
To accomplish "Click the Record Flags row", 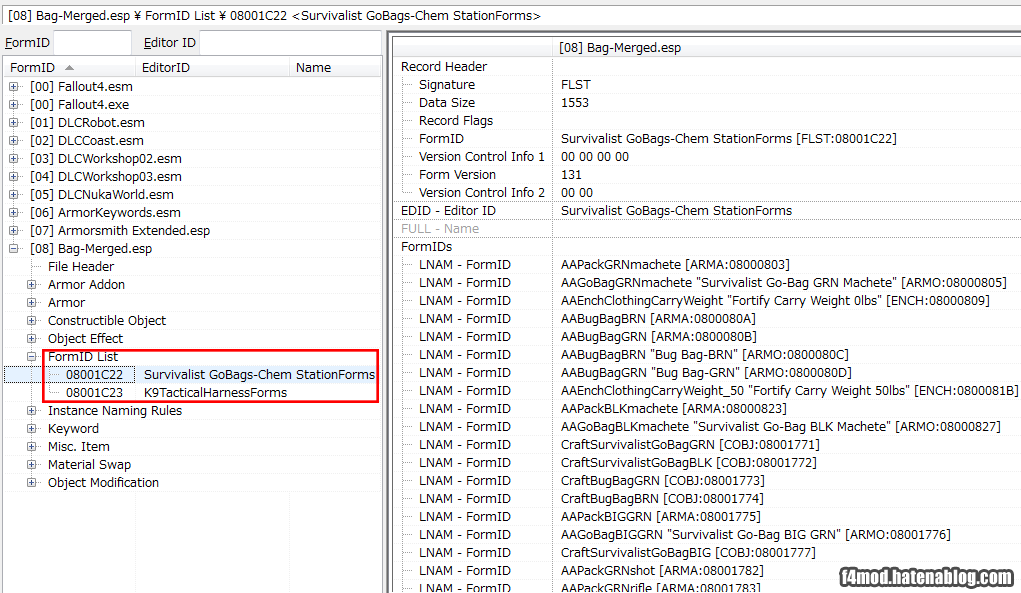I will 707,120.
